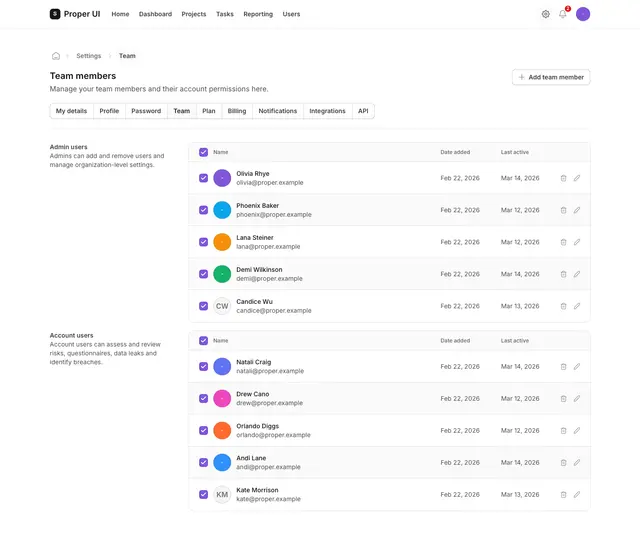Uncheck Kate Morrison's checkbox
Screen dimensions: 640x553
pyautogui.click(x=203, y=495)
